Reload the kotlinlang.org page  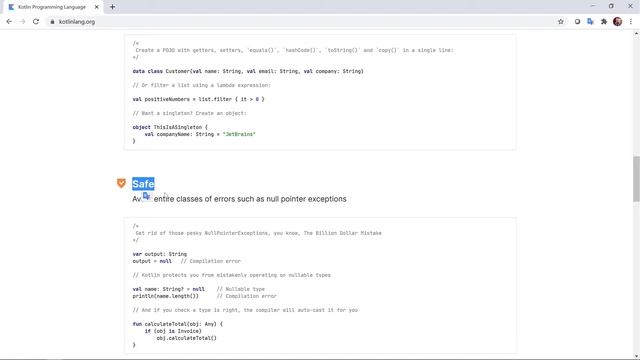[36, 22]
